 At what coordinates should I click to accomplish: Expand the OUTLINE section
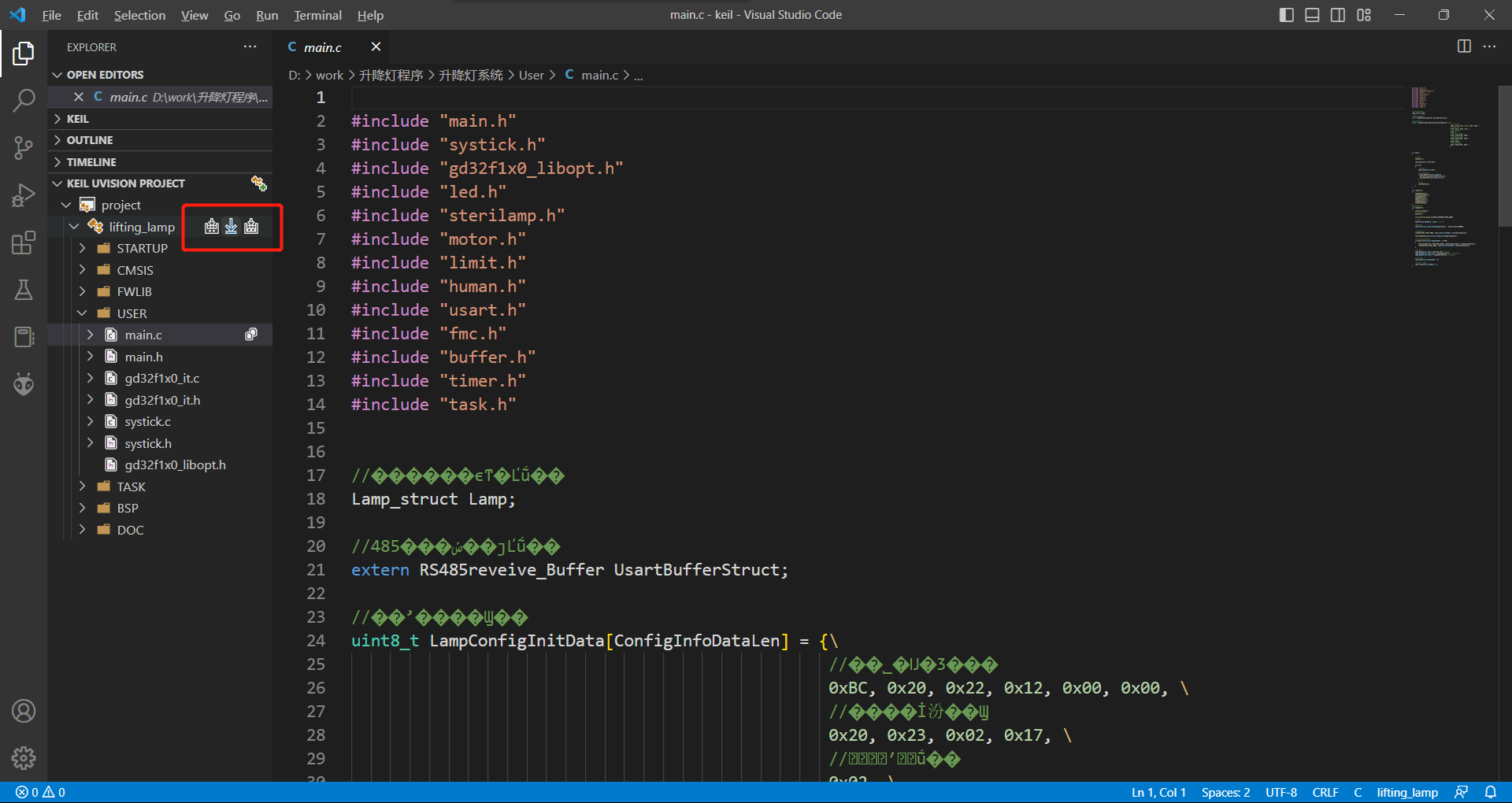[90, 140]
